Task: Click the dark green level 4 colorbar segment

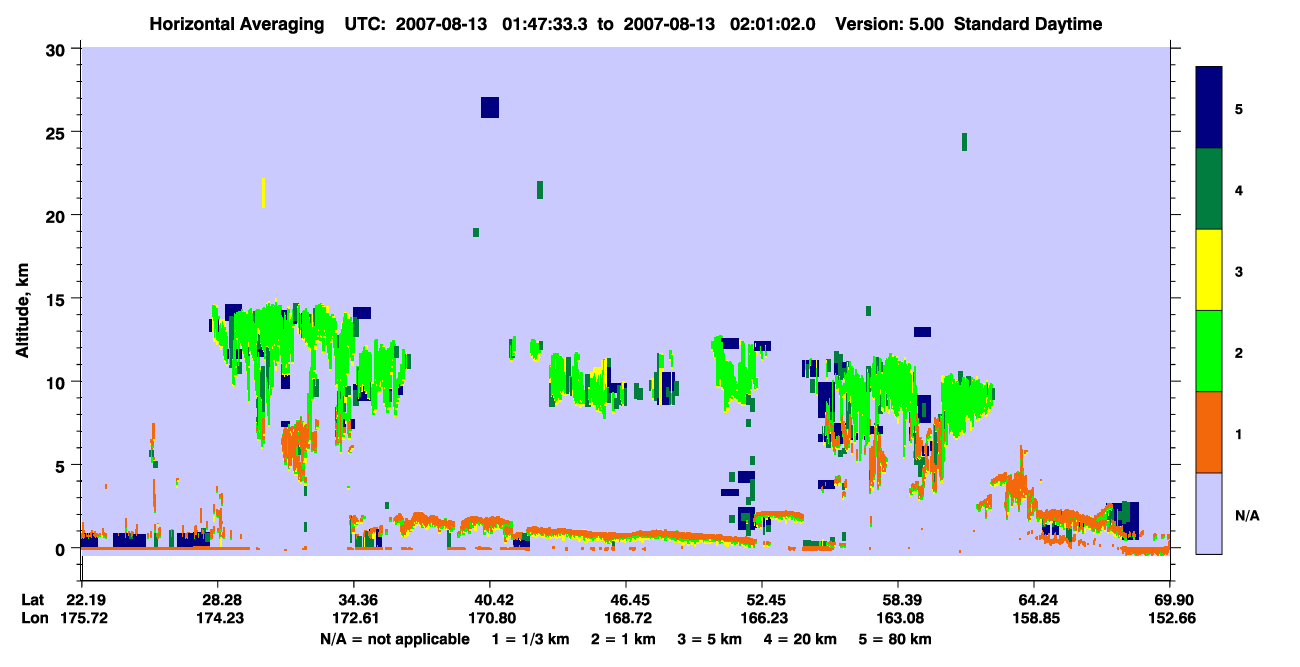Action: [x=1209, y=189]
